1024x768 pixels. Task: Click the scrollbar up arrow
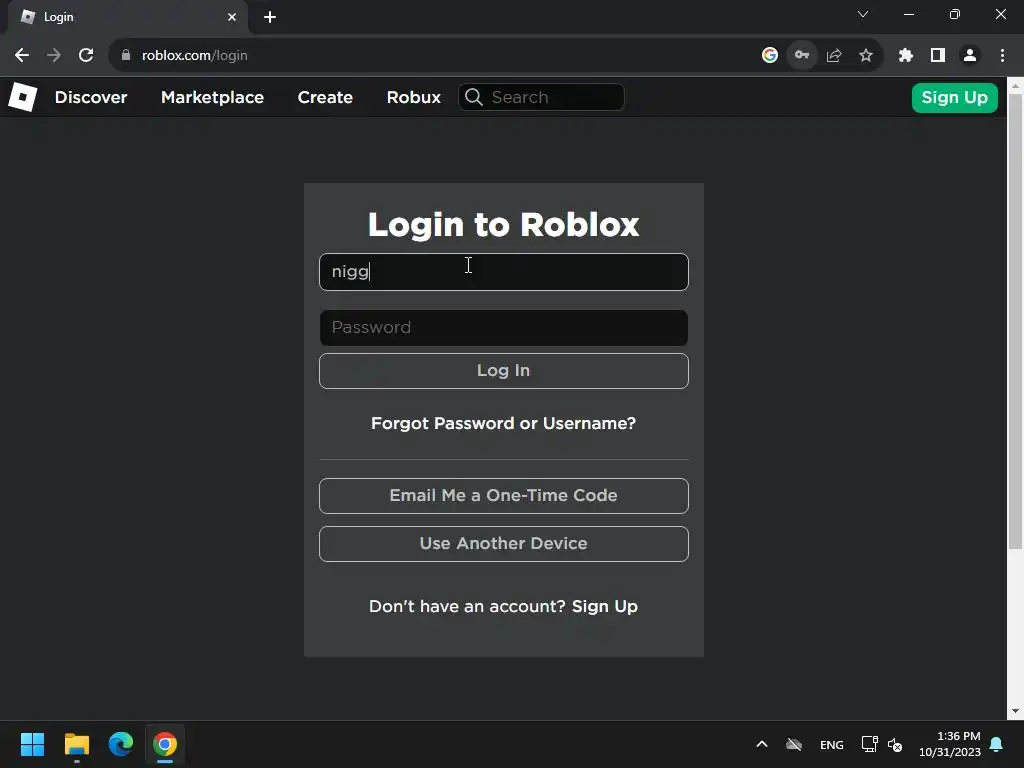point(1016,86)
